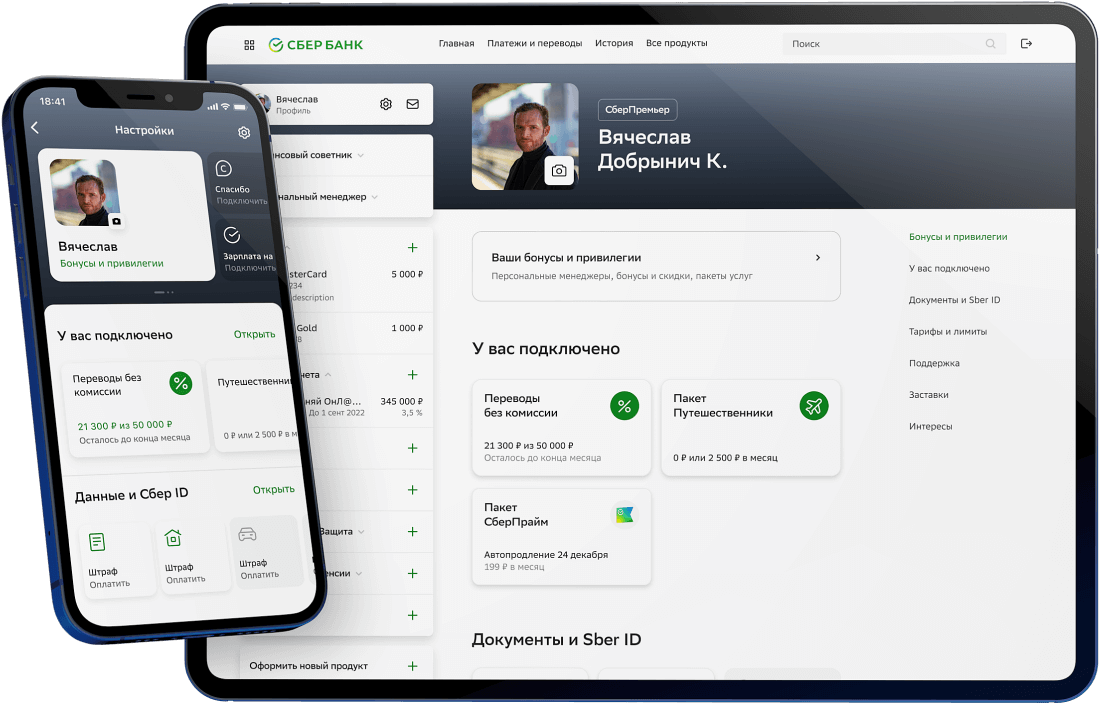Go to История in top navigation

[x=614, y=43]
